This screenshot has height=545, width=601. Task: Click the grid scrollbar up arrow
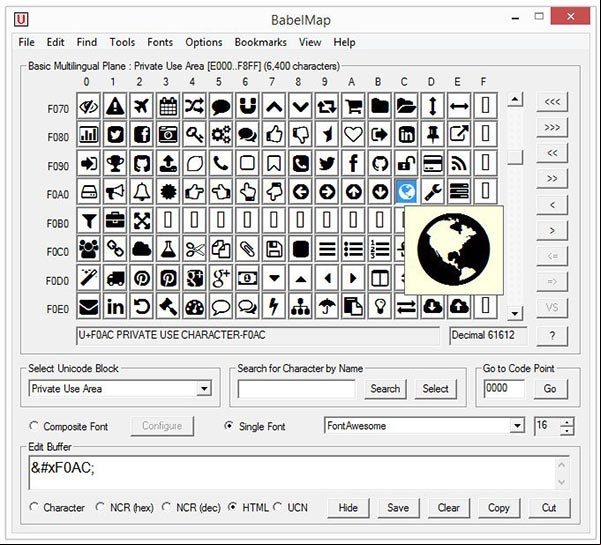point(515,100)
